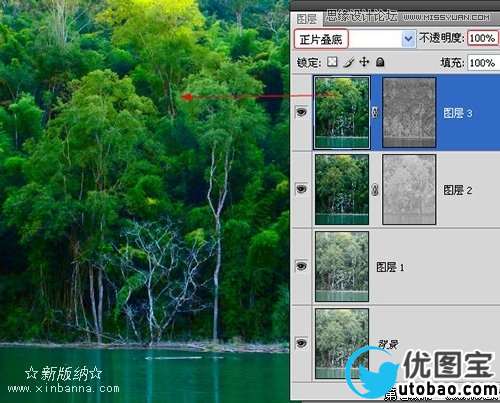This screenshot has height=403, width=500.
Task: Hide 图层 3 with its eye icon
Action: (301, 112)
